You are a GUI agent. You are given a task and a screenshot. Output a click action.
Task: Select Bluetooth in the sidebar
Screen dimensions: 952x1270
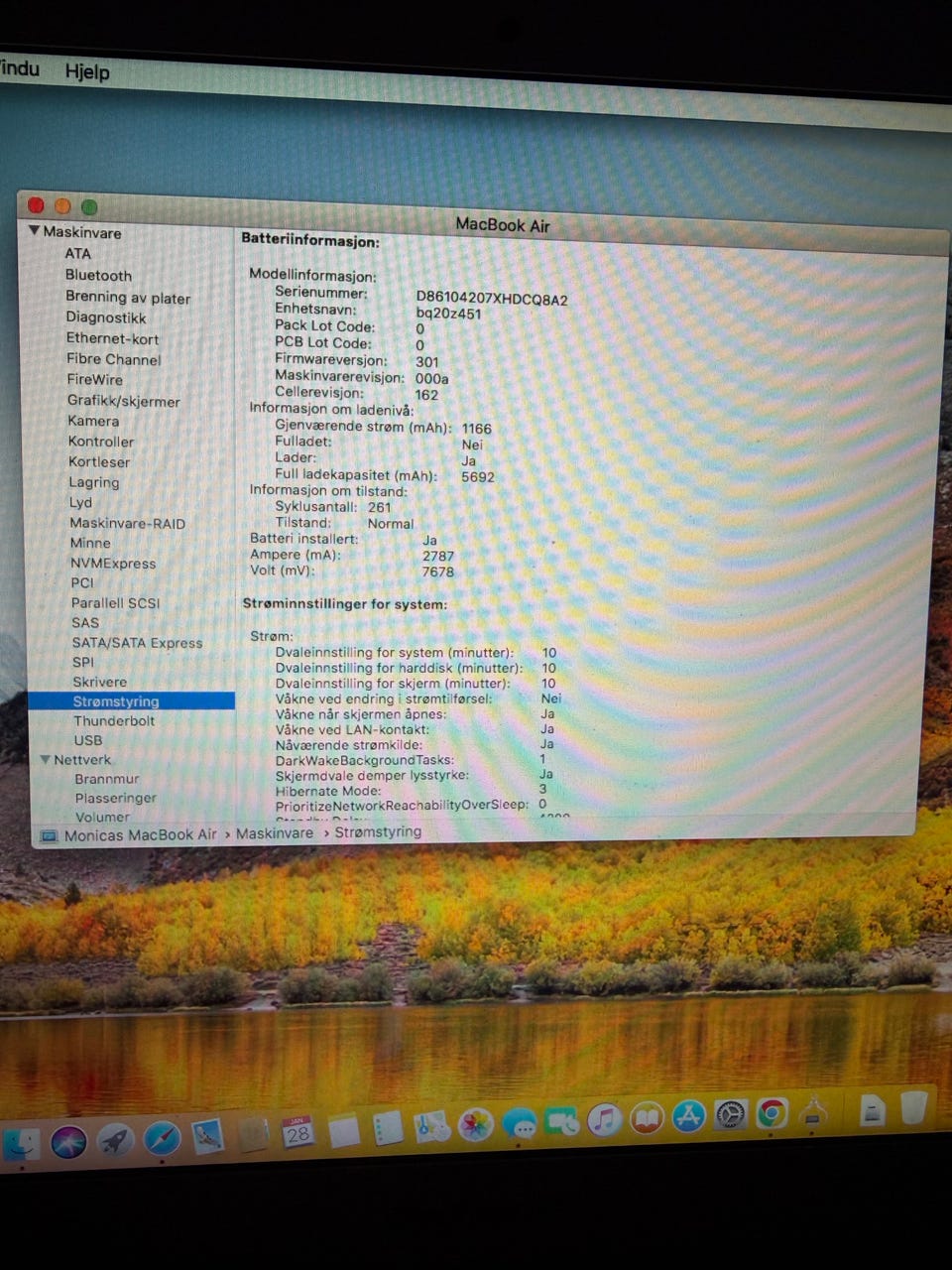point(98,275)
